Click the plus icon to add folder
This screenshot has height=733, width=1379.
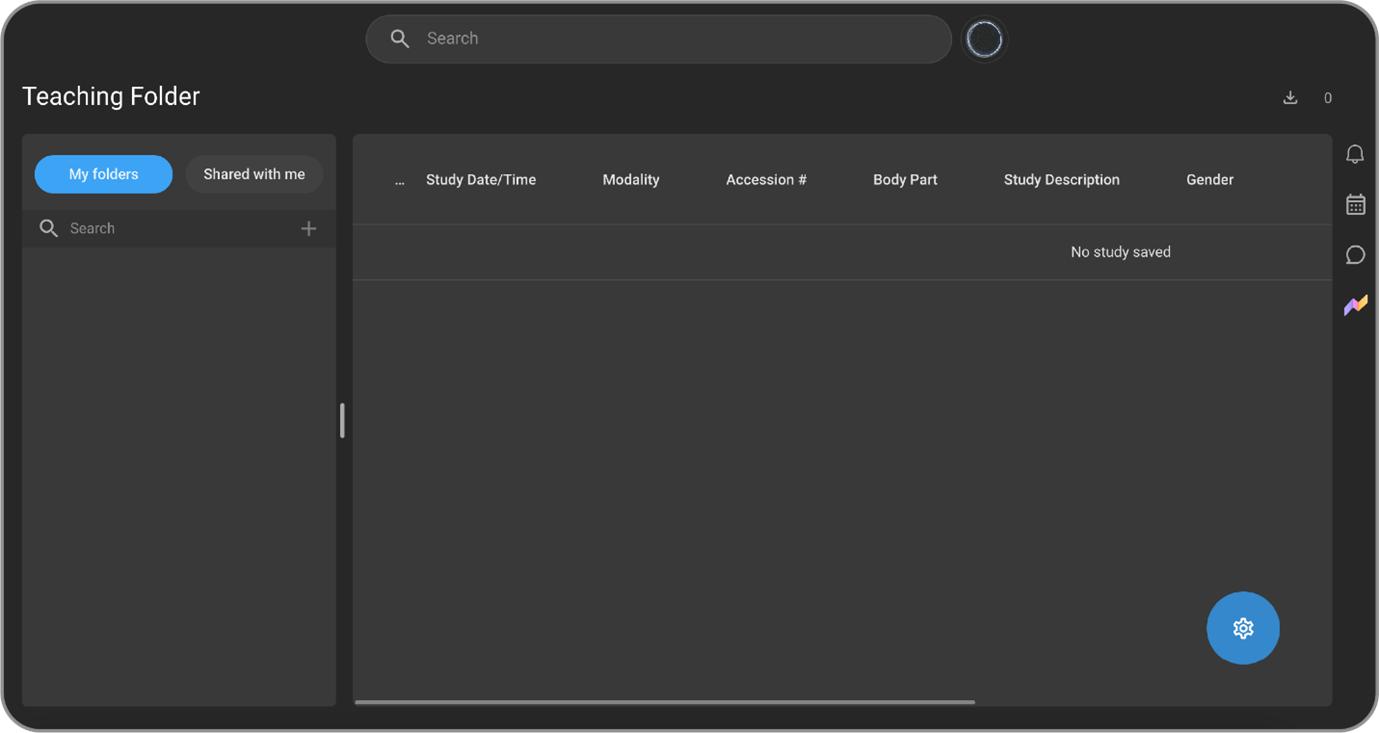point(309,229)
